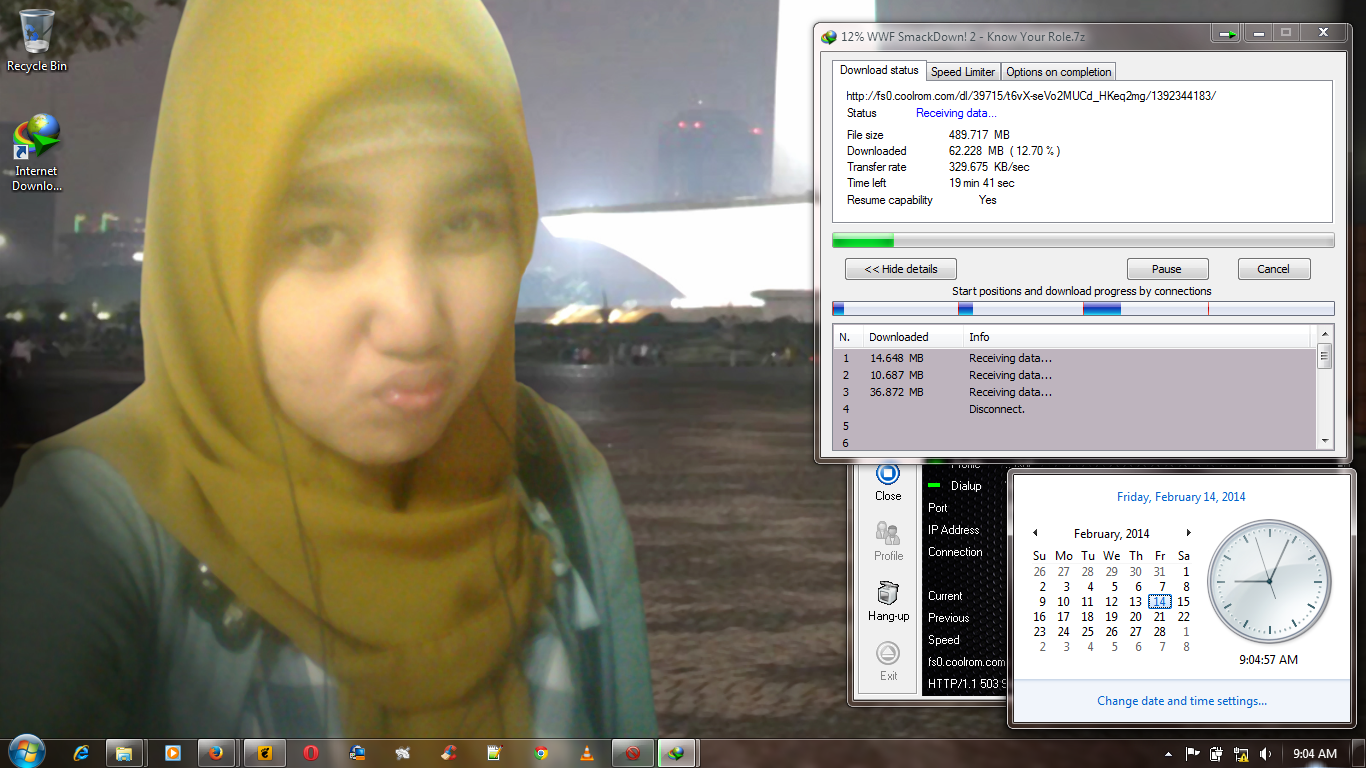
Task: Launch Opera browser from the taskbar
Action: tap(311, 753)
